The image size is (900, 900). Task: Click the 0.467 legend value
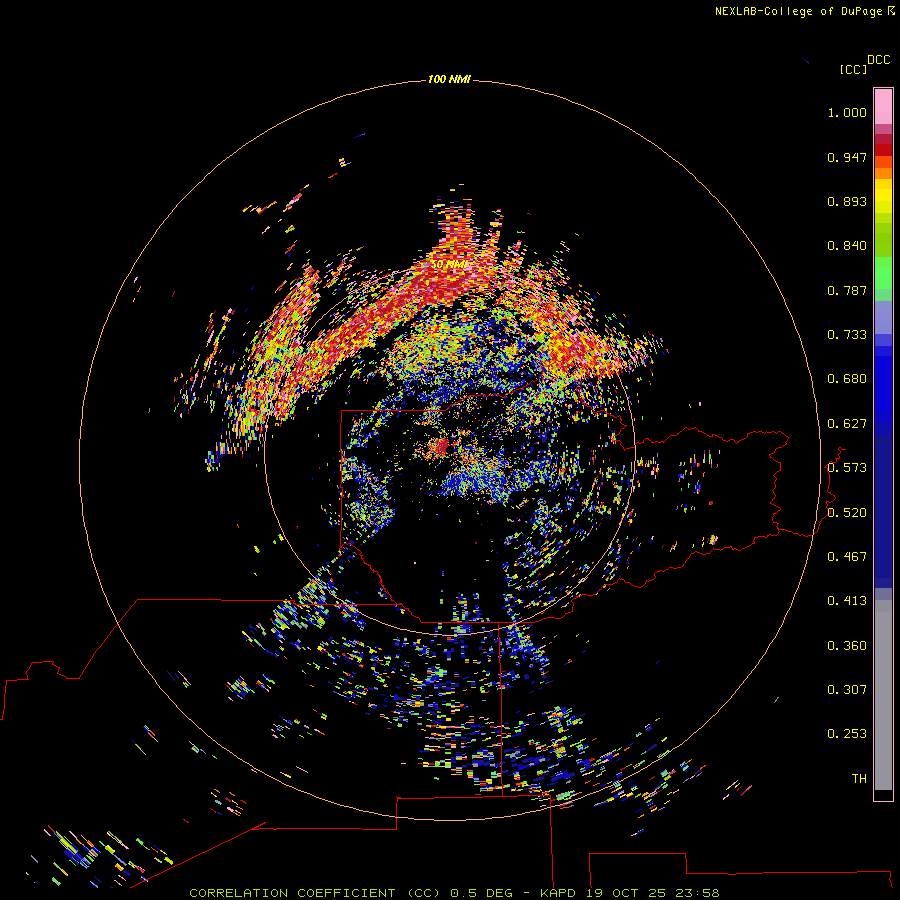click(x=847, y=557)
